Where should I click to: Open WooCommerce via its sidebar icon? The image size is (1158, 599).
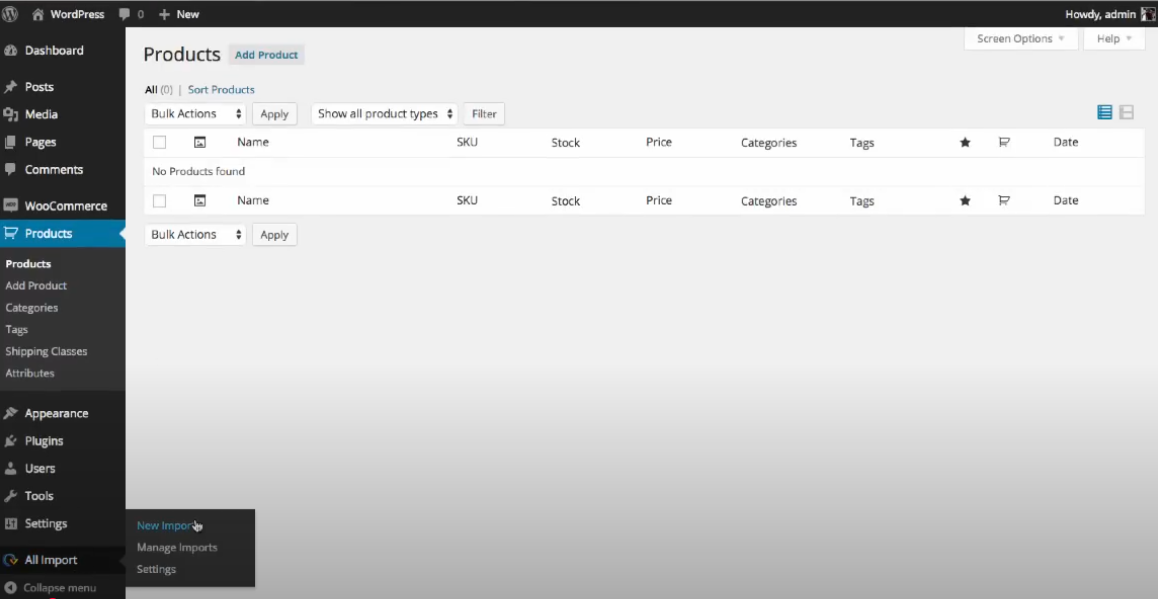pyautogui.click(x=10, y=206)
